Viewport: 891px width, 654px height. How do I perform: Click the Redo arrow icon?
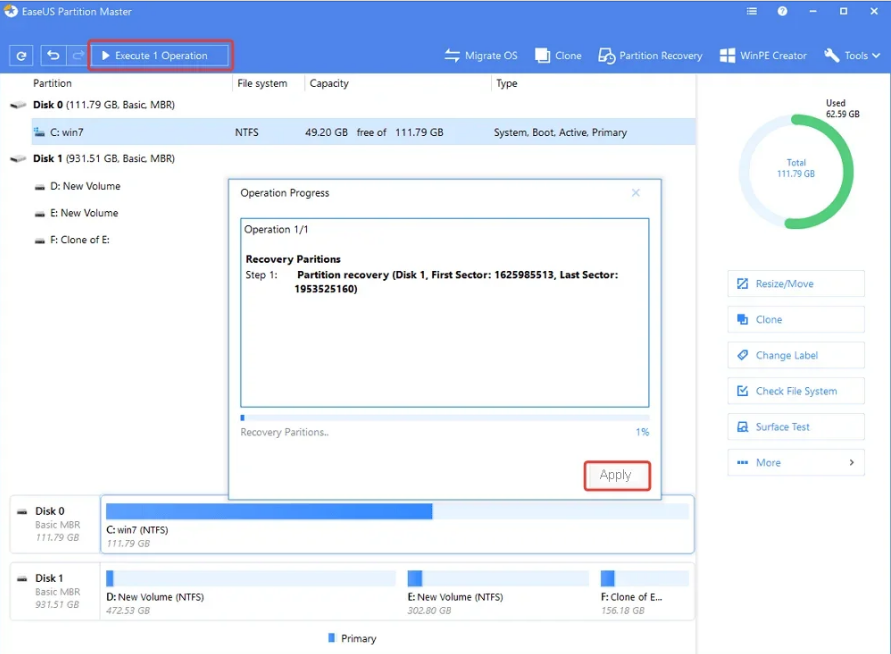(77, 56)
